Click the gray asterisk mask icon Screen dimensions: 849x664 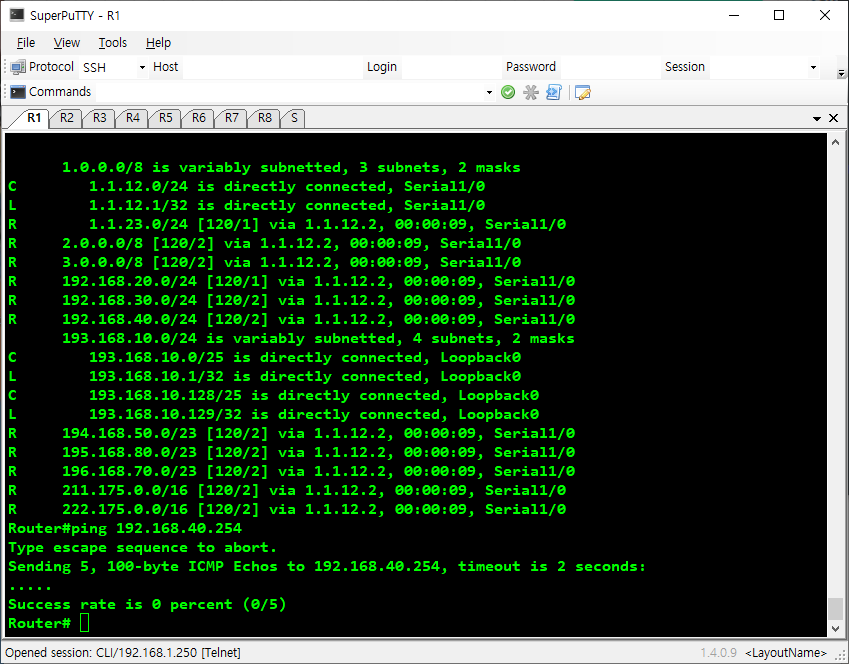[531, 93]
